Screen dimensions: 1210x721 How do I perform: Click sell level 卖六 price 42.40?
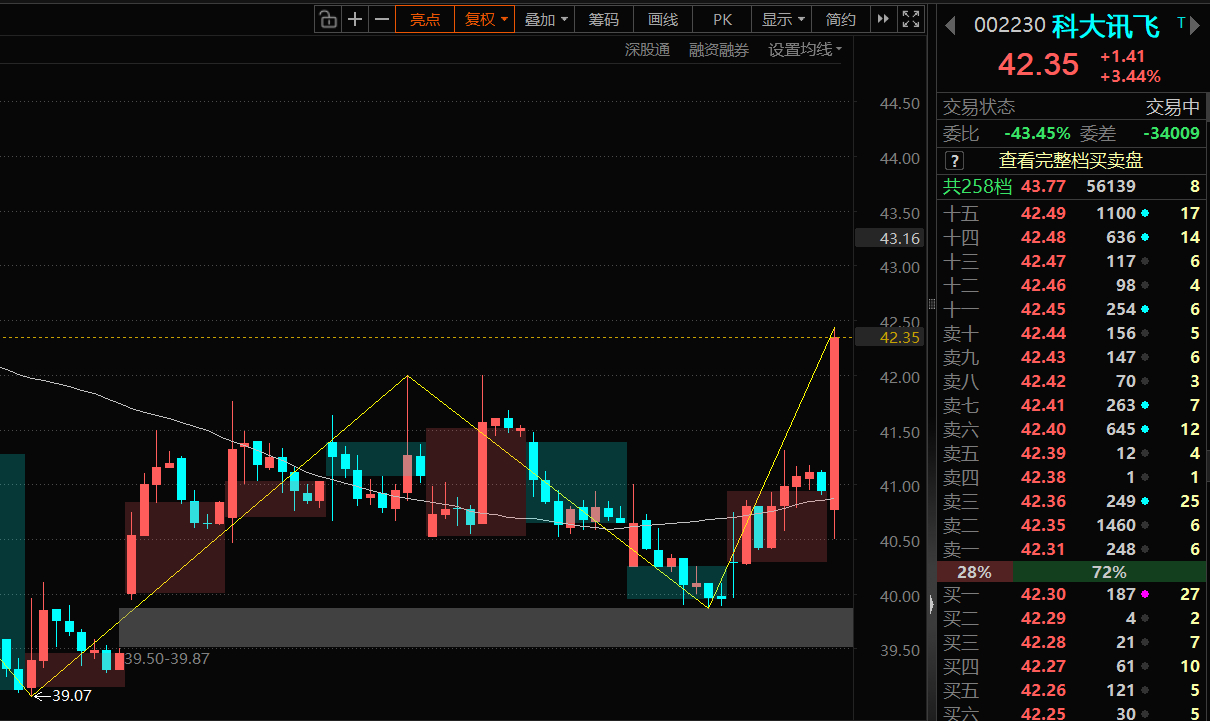[x=1043, y=429]
